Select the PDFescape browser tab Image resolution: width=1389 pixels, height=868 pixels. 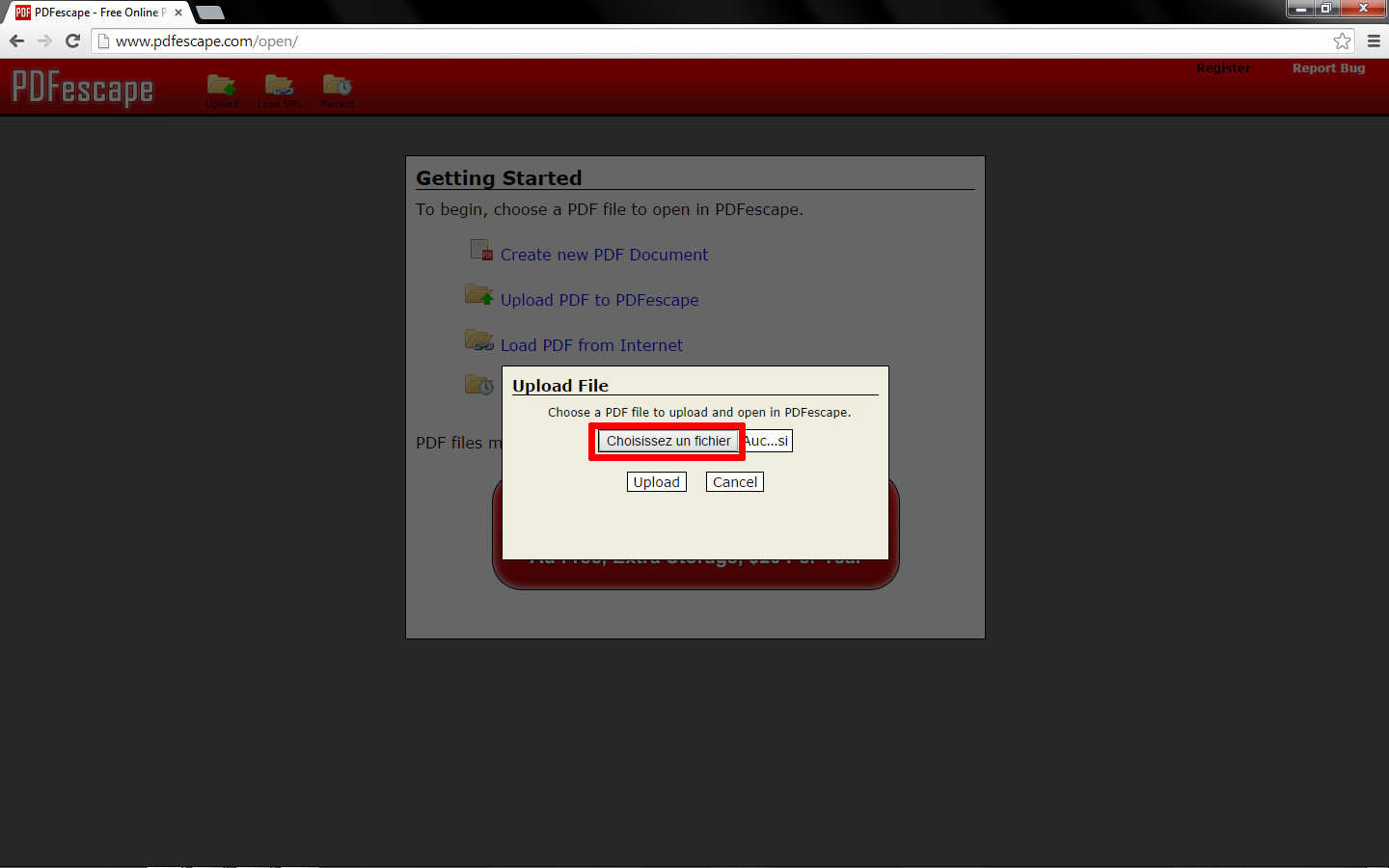pos(96,13)
